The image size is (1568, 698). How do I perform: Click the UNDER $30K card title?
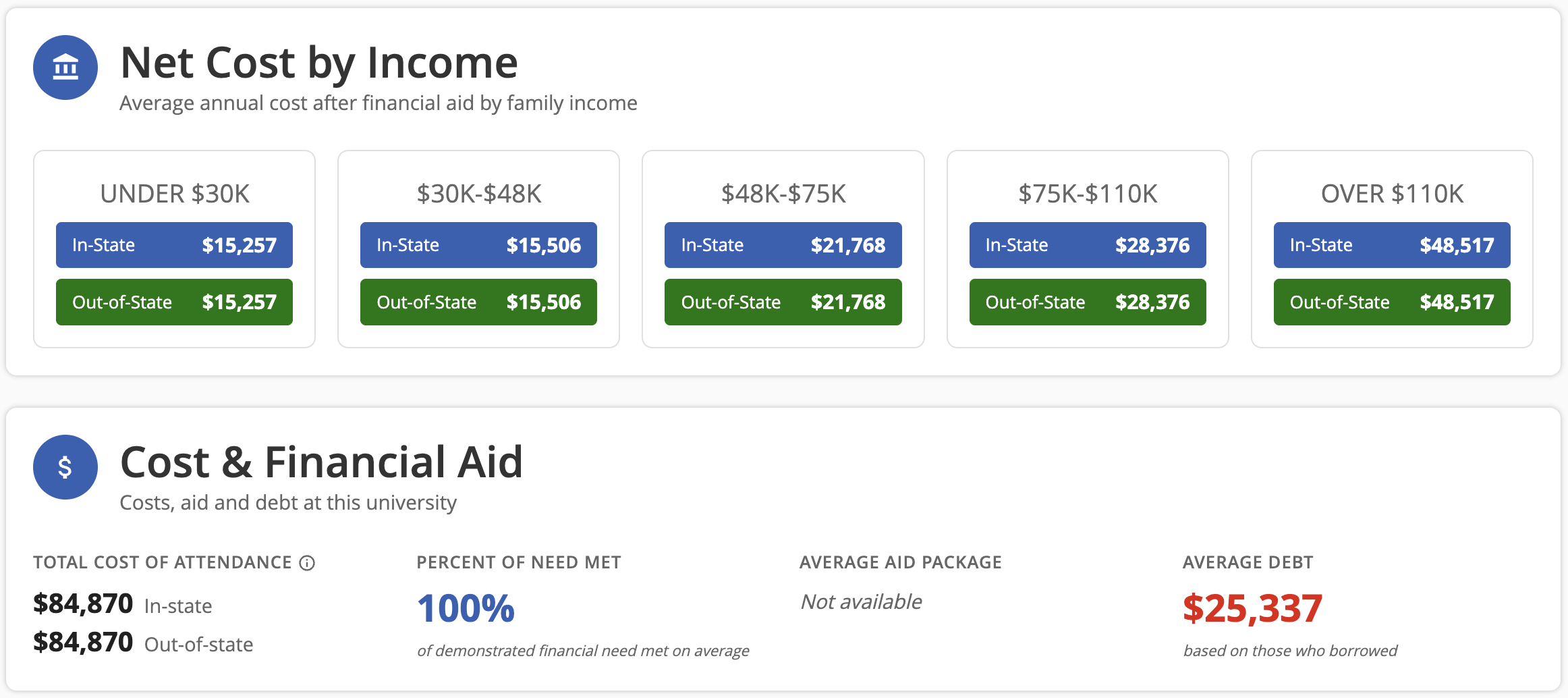[x=175, y=194]
